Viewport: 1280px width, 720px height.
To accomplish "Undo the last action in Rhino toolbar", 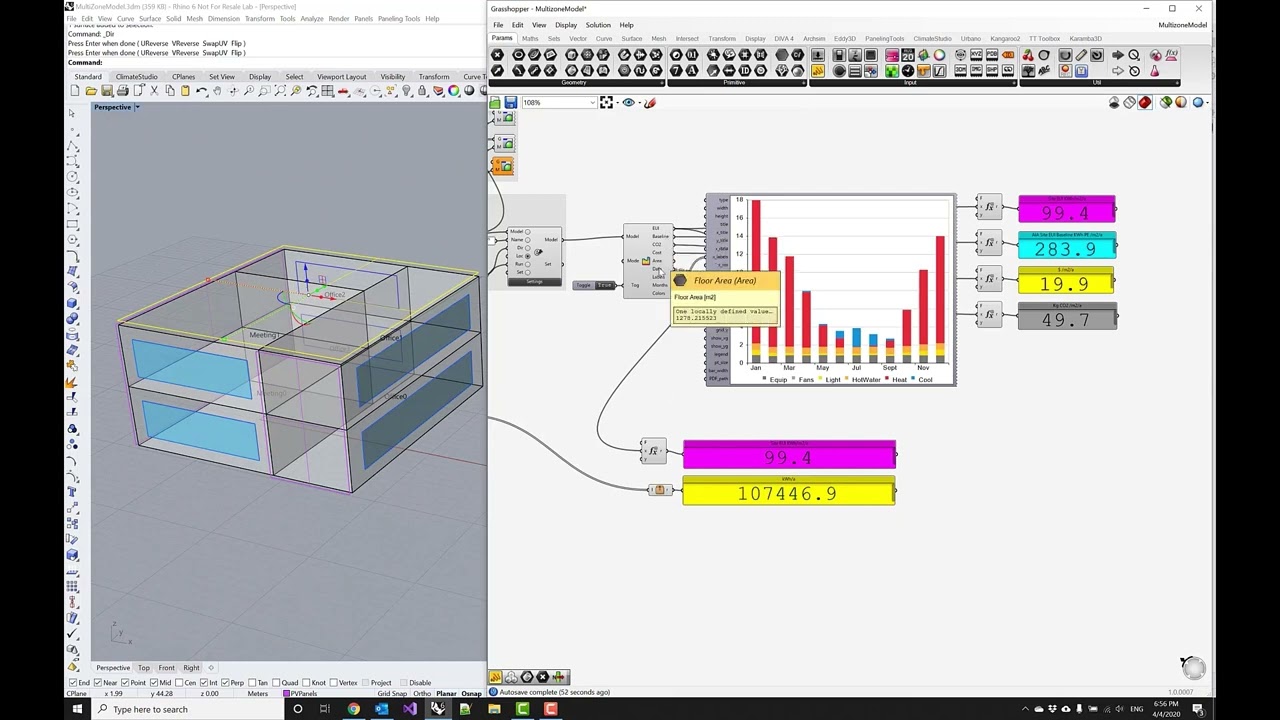I will click(201, 91).
